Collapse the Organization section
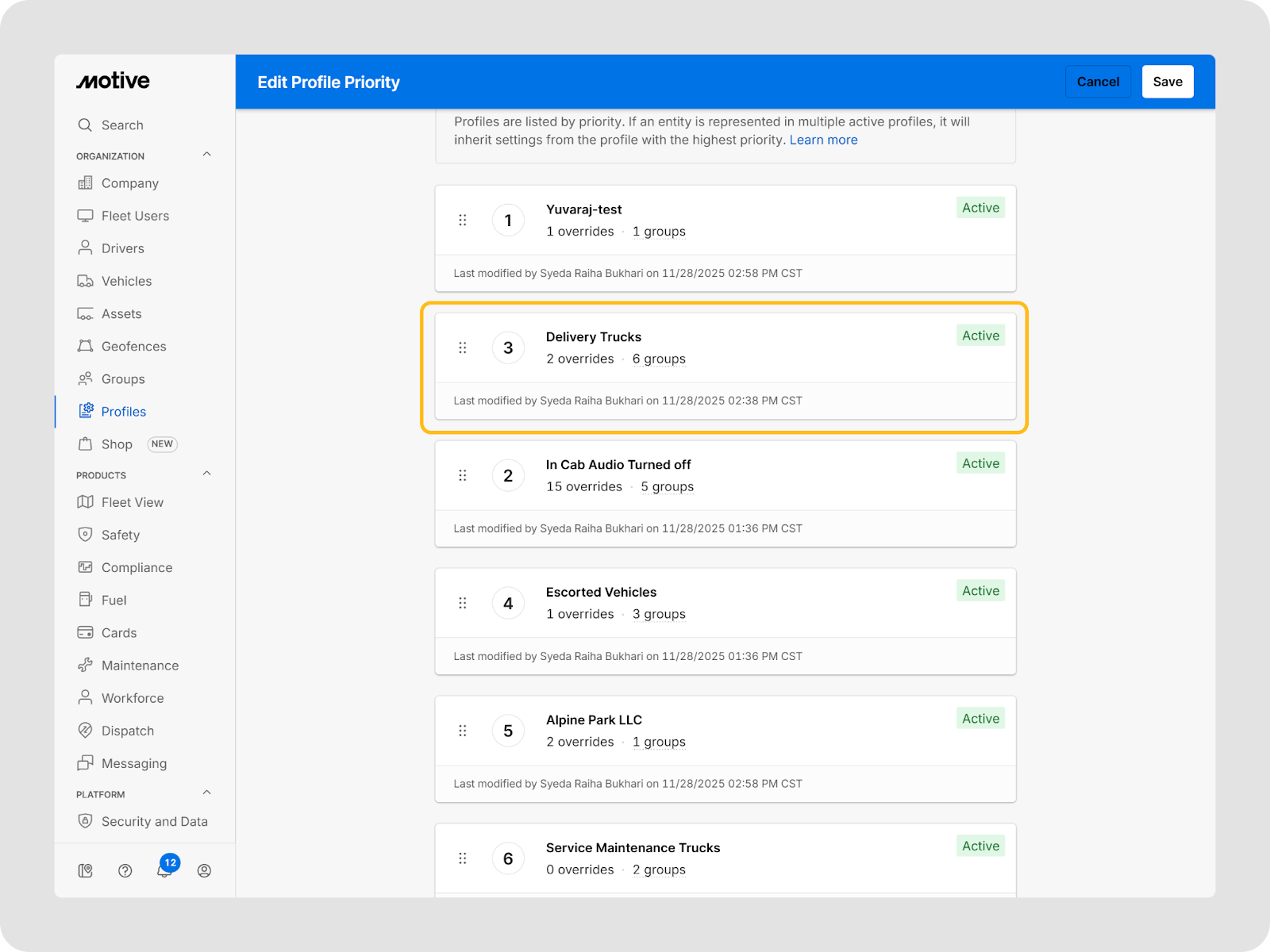 206,155
